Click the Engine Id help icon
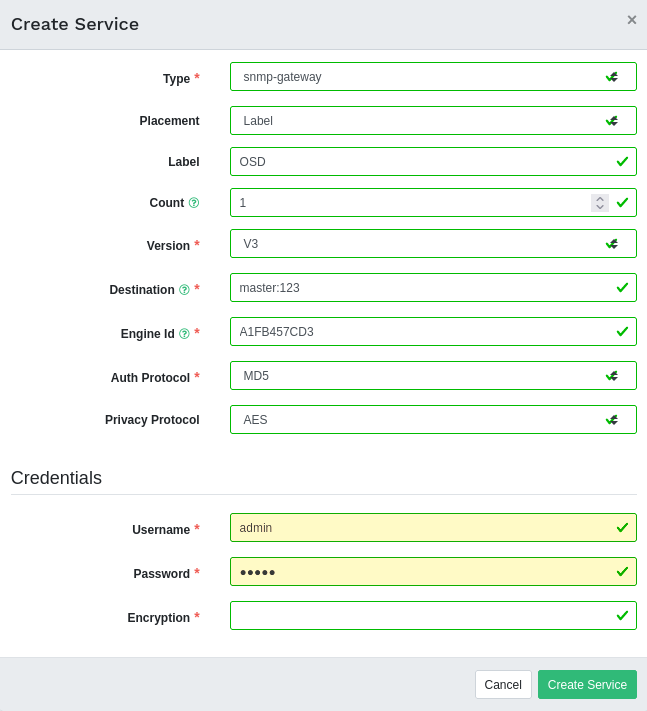 [184, 334]
